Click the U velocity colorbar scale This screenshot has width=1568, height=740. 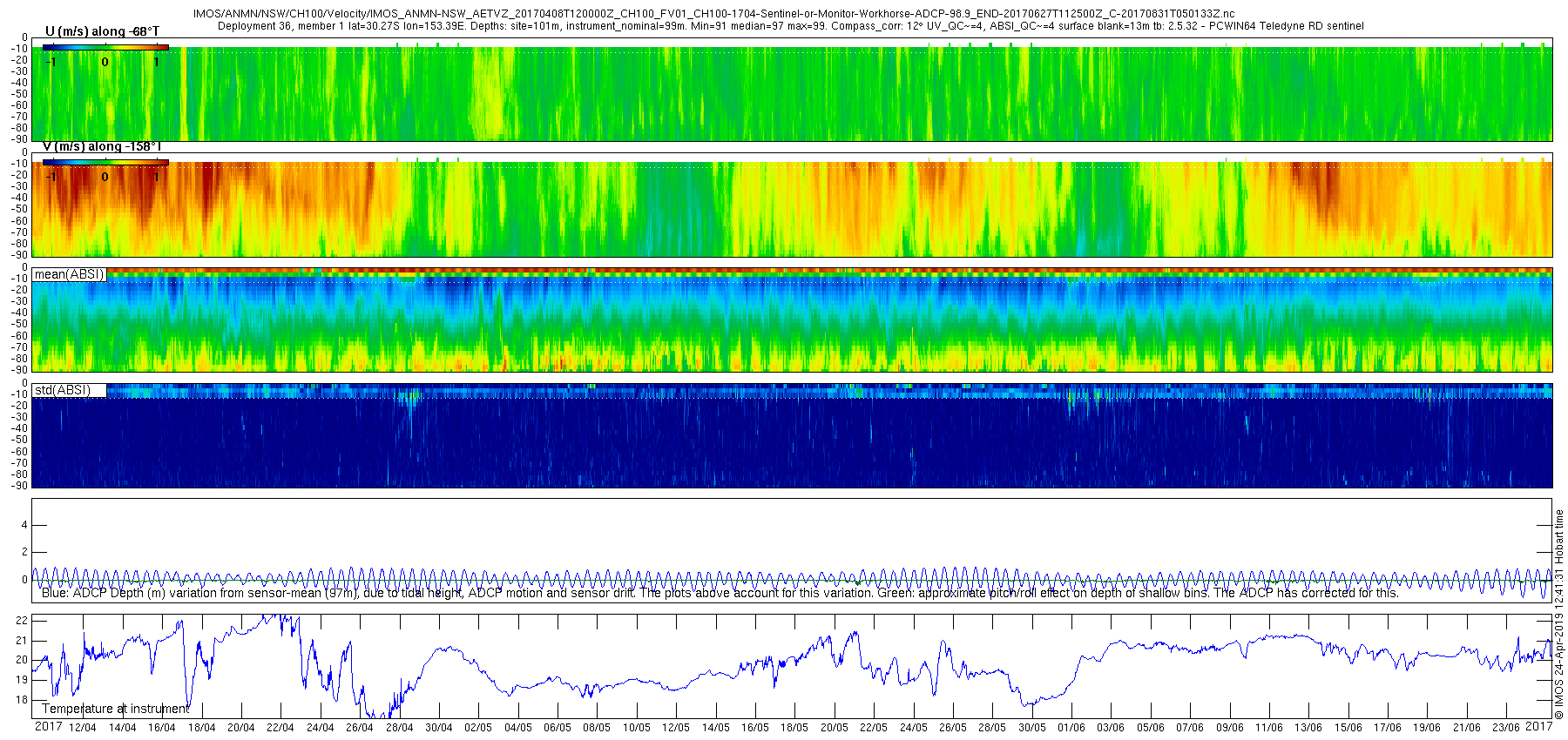[x=105, y=48]
